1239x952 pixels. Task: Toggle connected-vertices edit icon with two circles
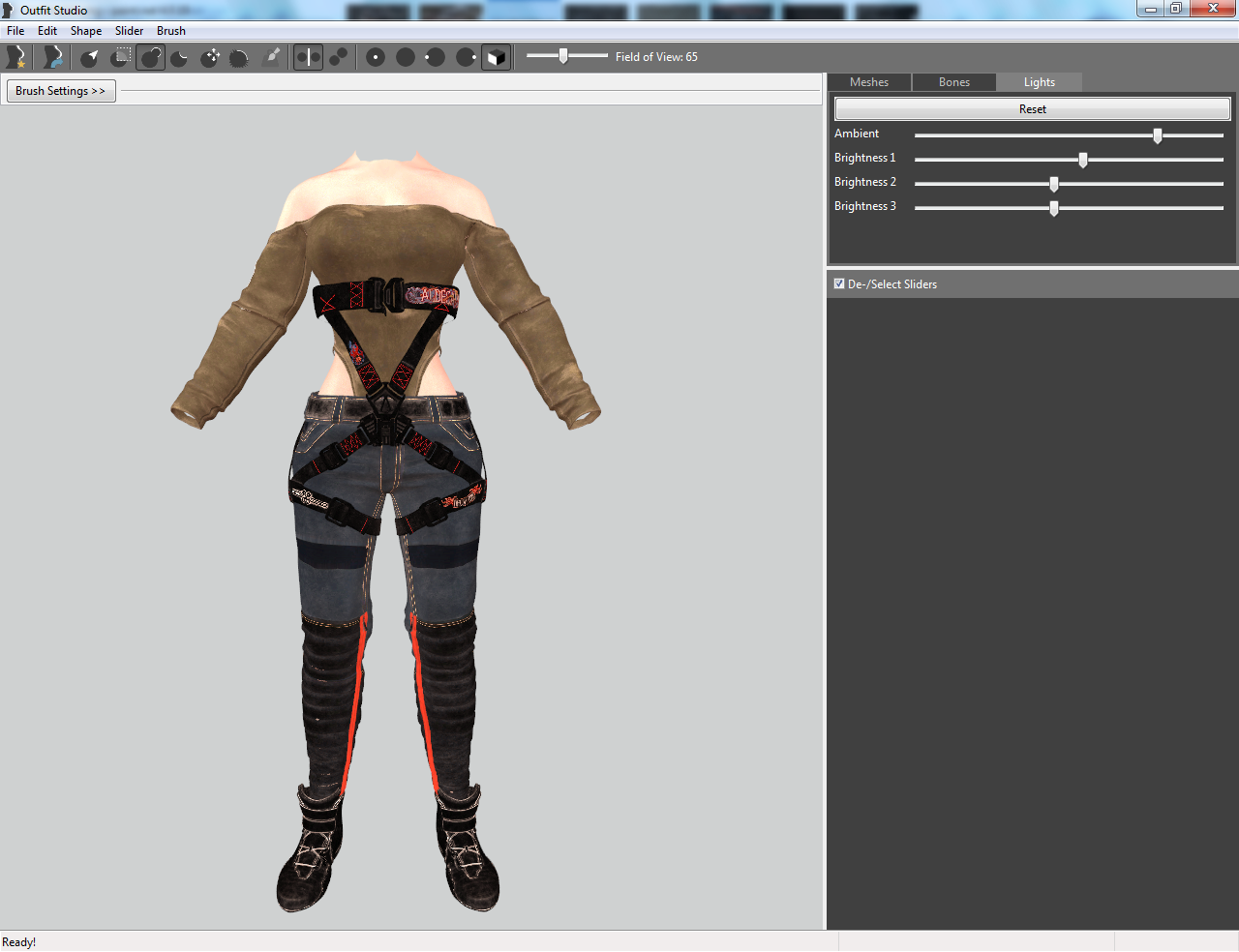[338, 57]
